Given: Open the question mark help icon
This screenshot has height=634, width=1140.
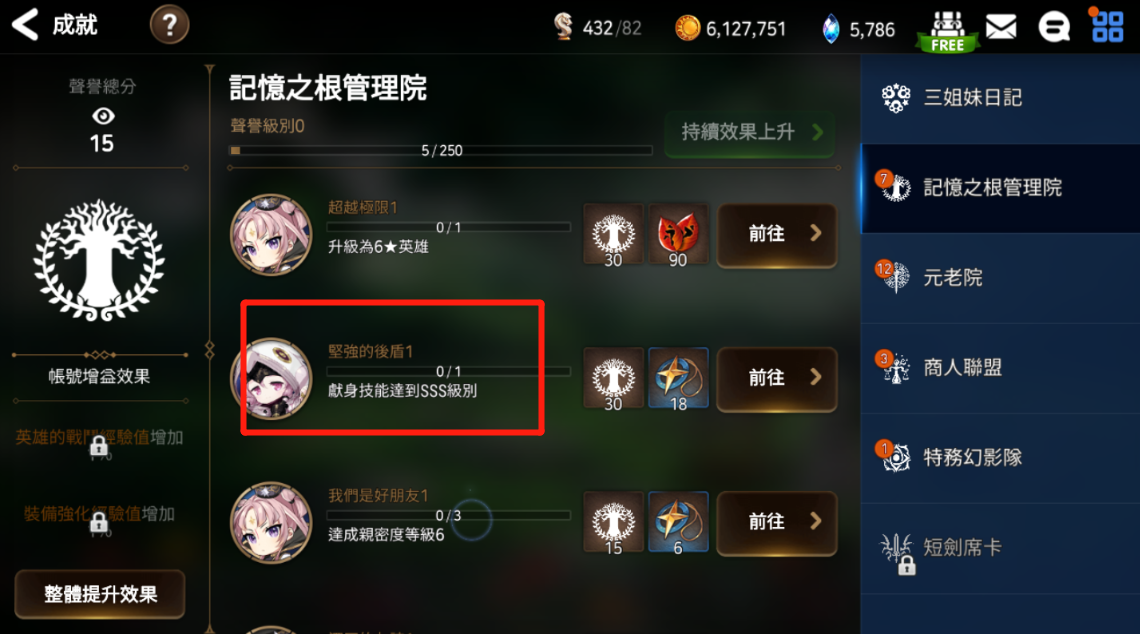Looking at the screenshot, I should coord(169,25).
